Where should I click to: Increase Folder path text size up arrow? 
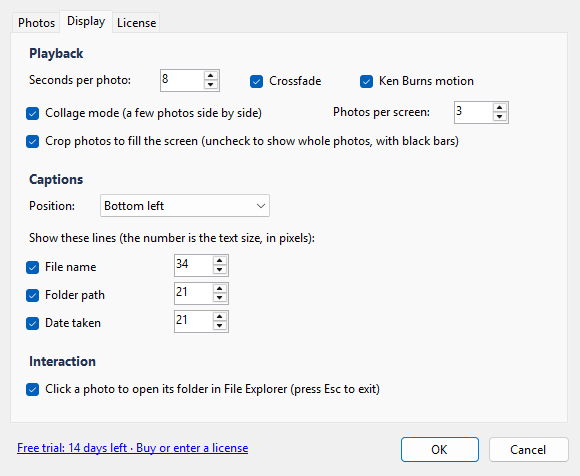(x=220, y=288)
